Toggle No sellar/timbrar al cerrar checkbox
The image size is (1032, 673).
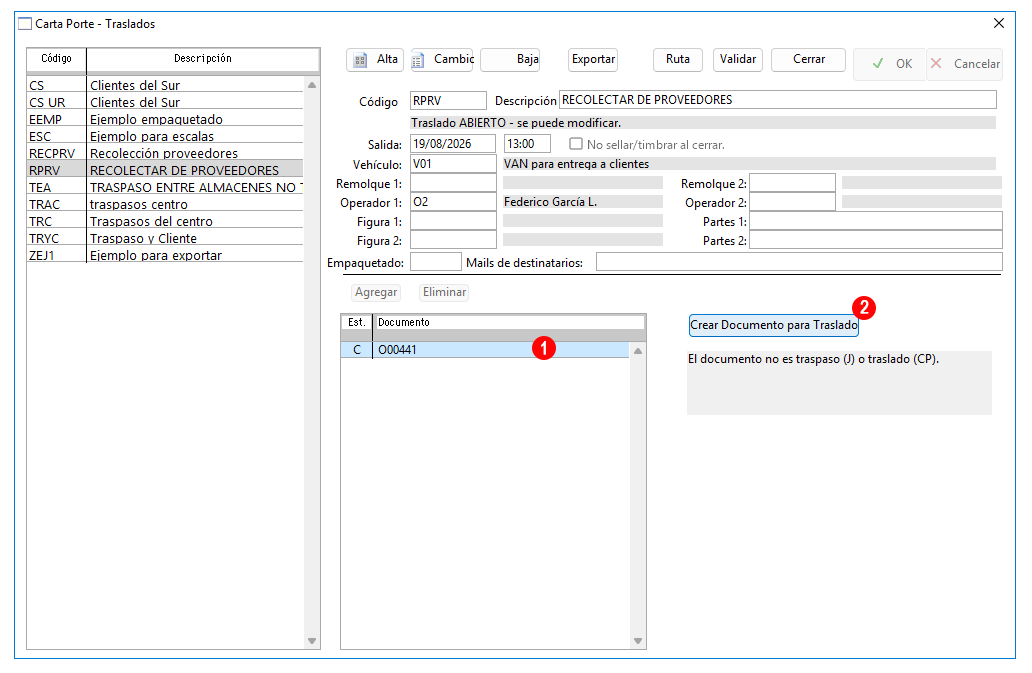(576, 143)
